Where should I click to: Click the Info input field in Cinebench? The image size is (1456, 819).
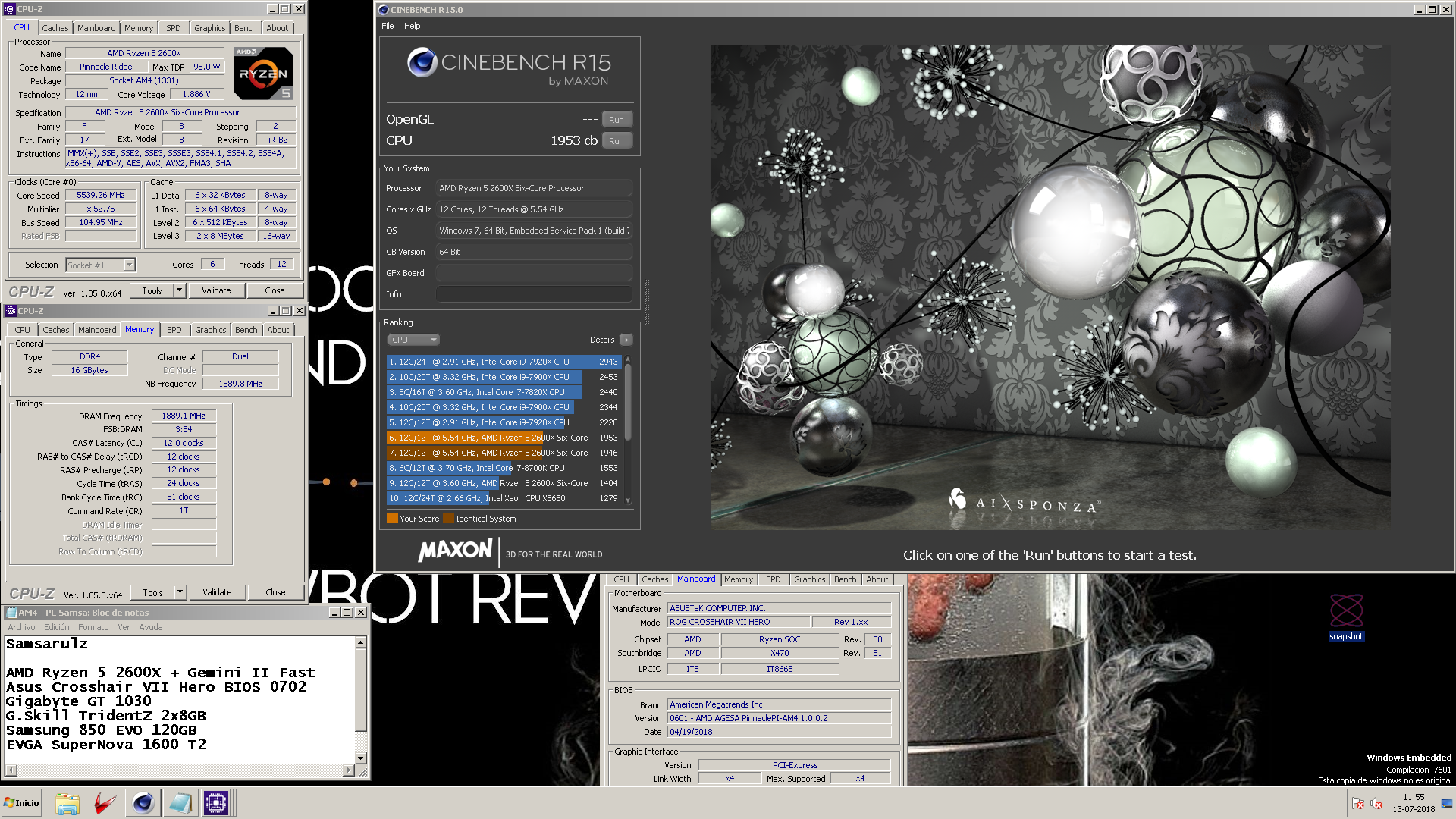[534, 294]
